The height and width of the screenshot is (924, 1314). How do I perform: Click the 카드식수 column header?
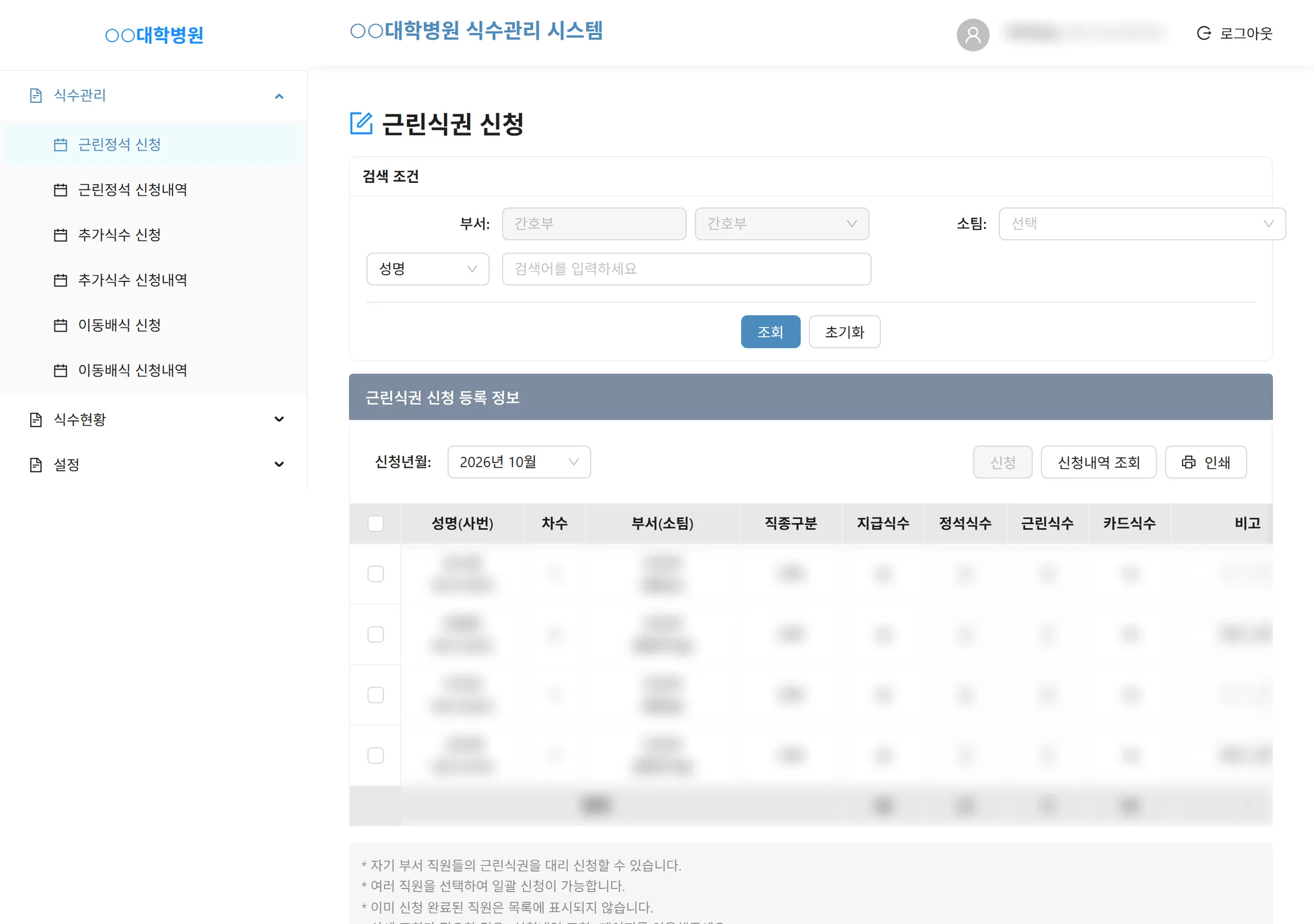1129,523
